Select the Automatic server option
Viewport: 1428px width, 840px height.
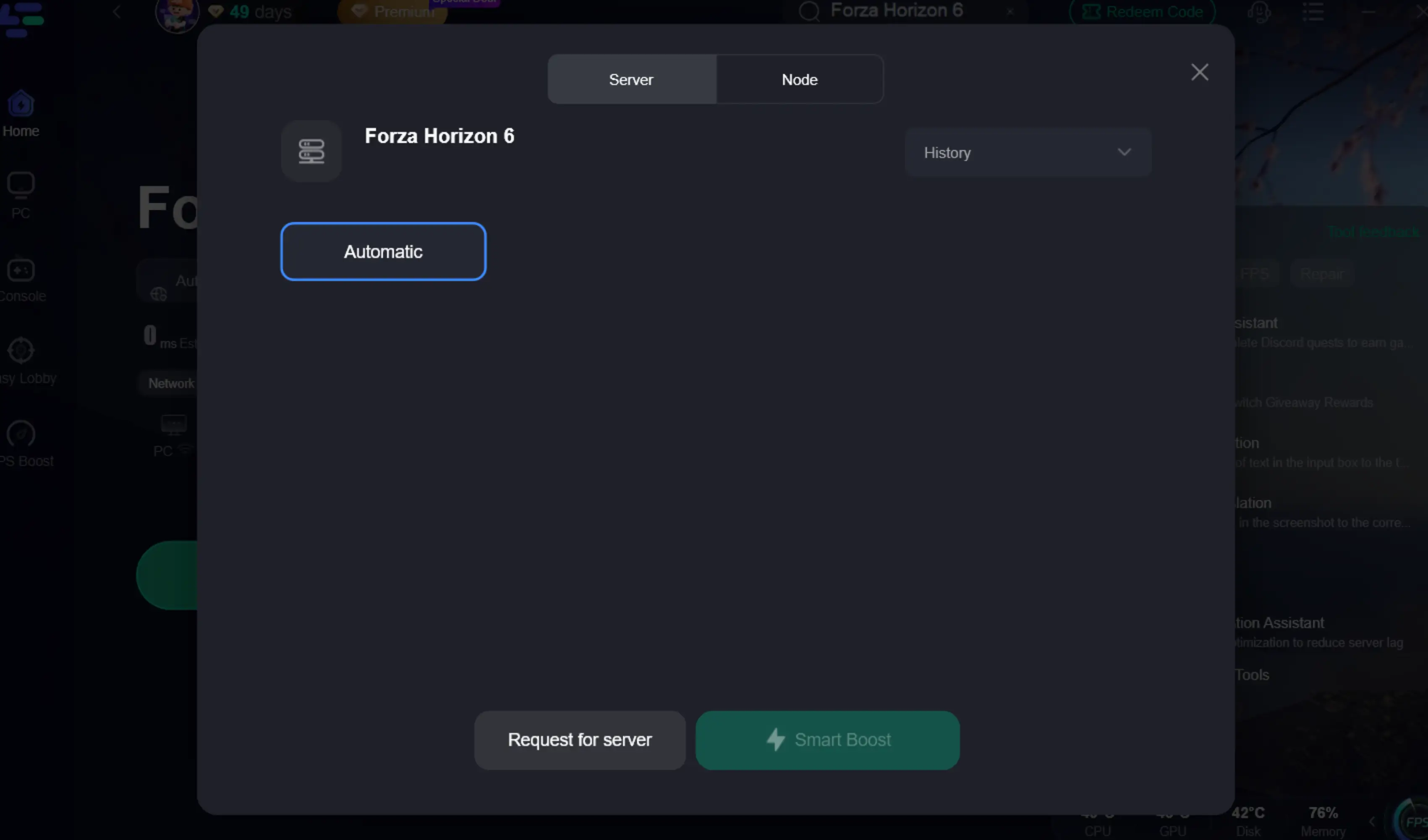(383, 251)
